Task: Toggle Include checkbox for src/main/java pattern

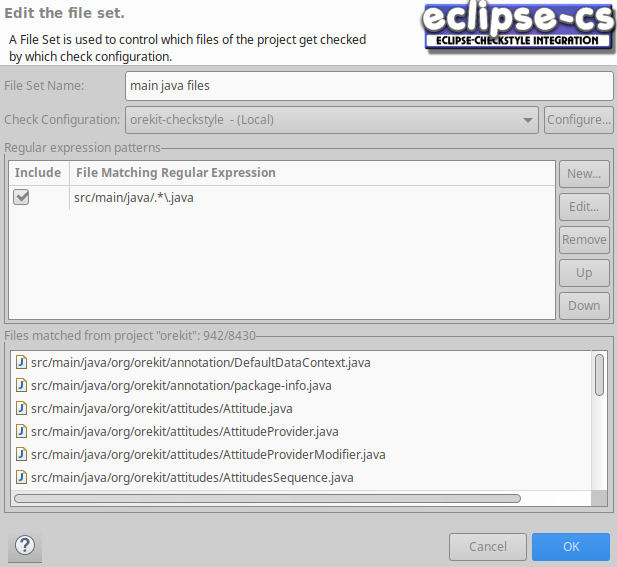Action: 21,198
